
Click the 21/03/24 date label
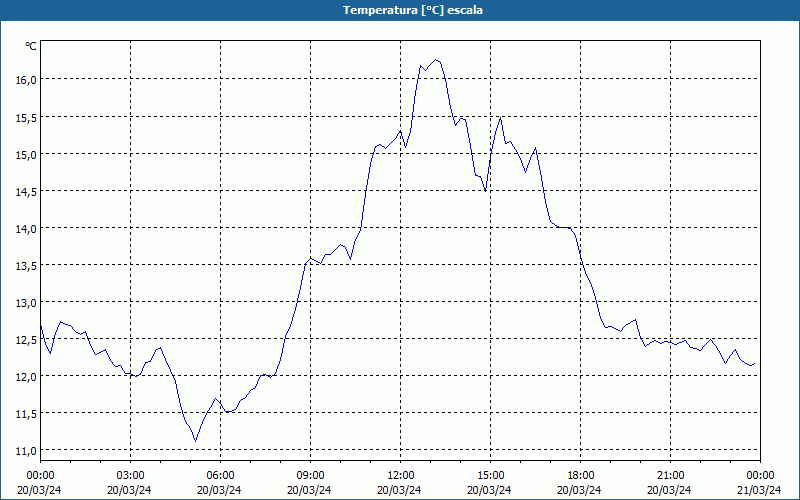click(x=759, y=490)
